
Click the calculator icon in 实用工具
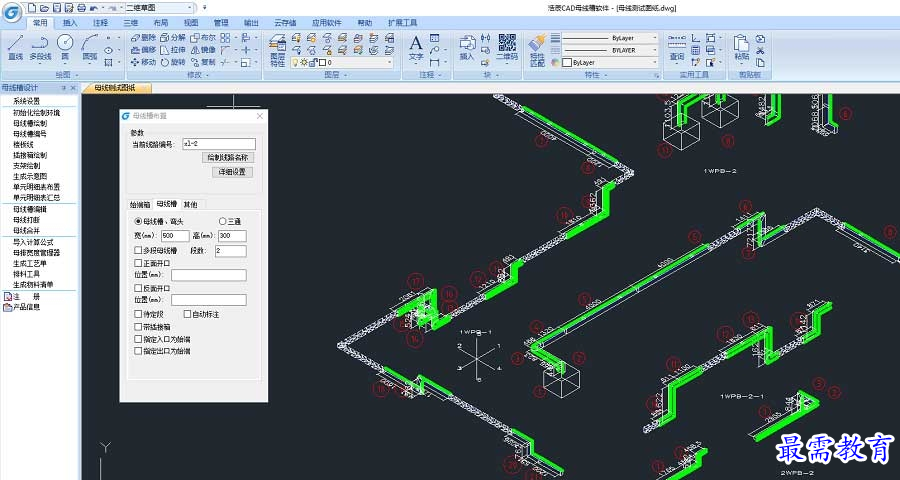(695, 51)
